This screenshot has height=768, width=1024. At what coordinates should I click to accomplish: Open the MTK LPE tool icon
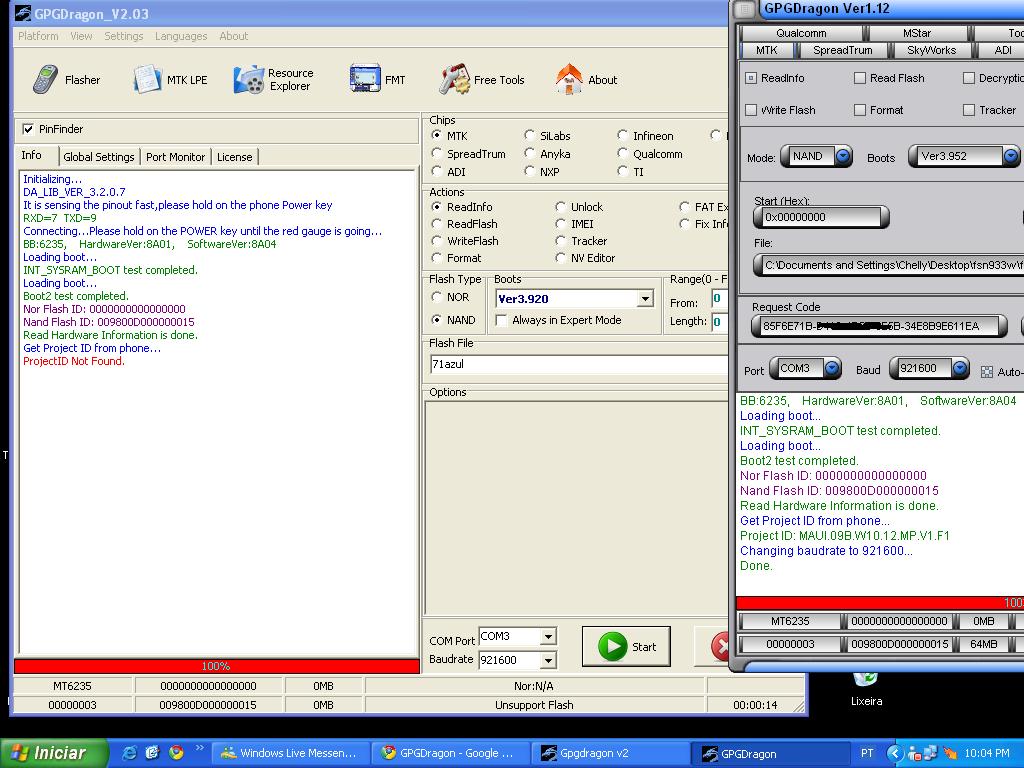[x=147, y=80]
